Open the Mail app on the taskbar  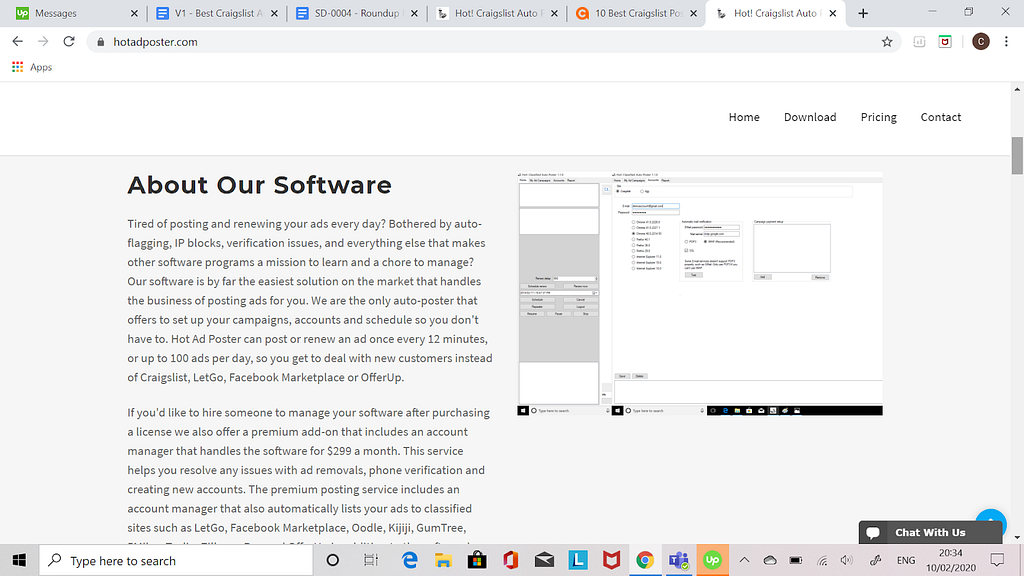(544, 560)
